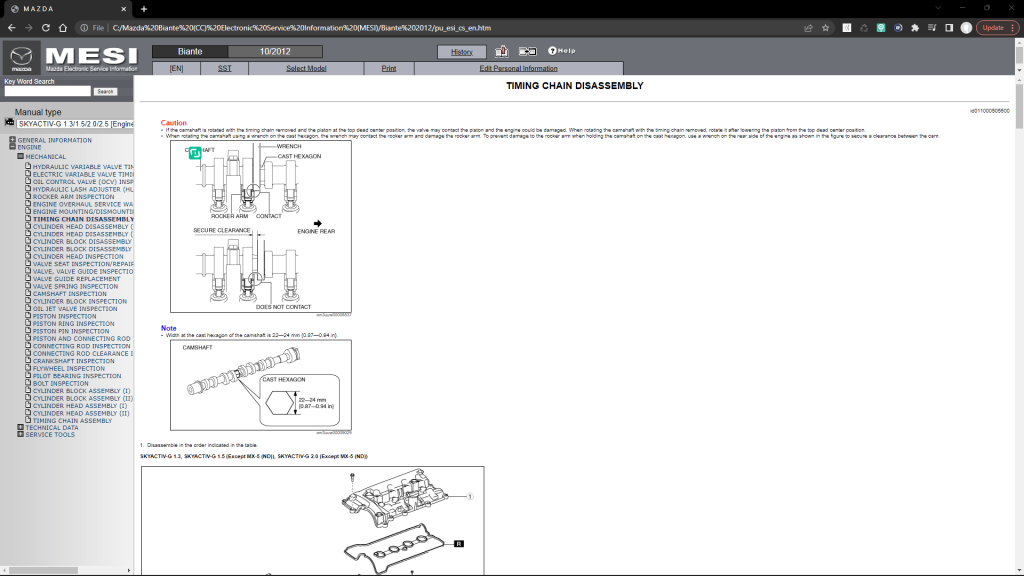Click Chrome's Extensions puzzle icon

pos(913,28)
